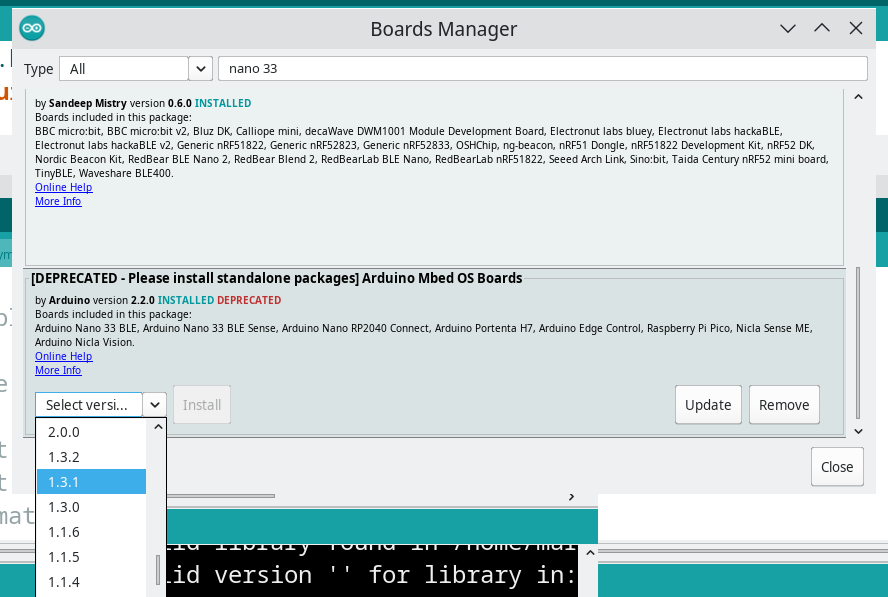Click the nano 33 search field

point(545,68)
